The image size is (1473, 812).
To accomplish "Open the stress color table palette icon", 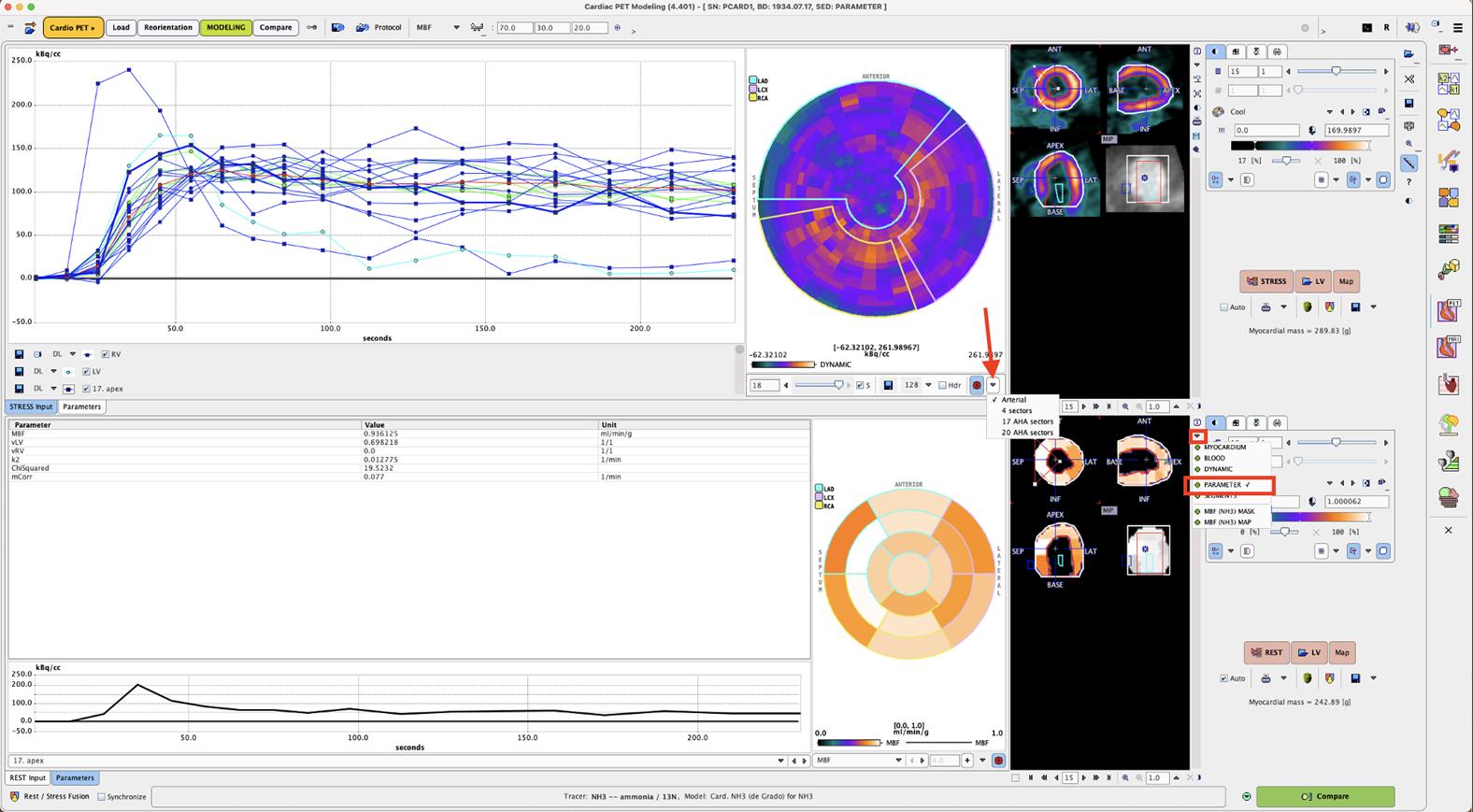I will pos(1219,112).
